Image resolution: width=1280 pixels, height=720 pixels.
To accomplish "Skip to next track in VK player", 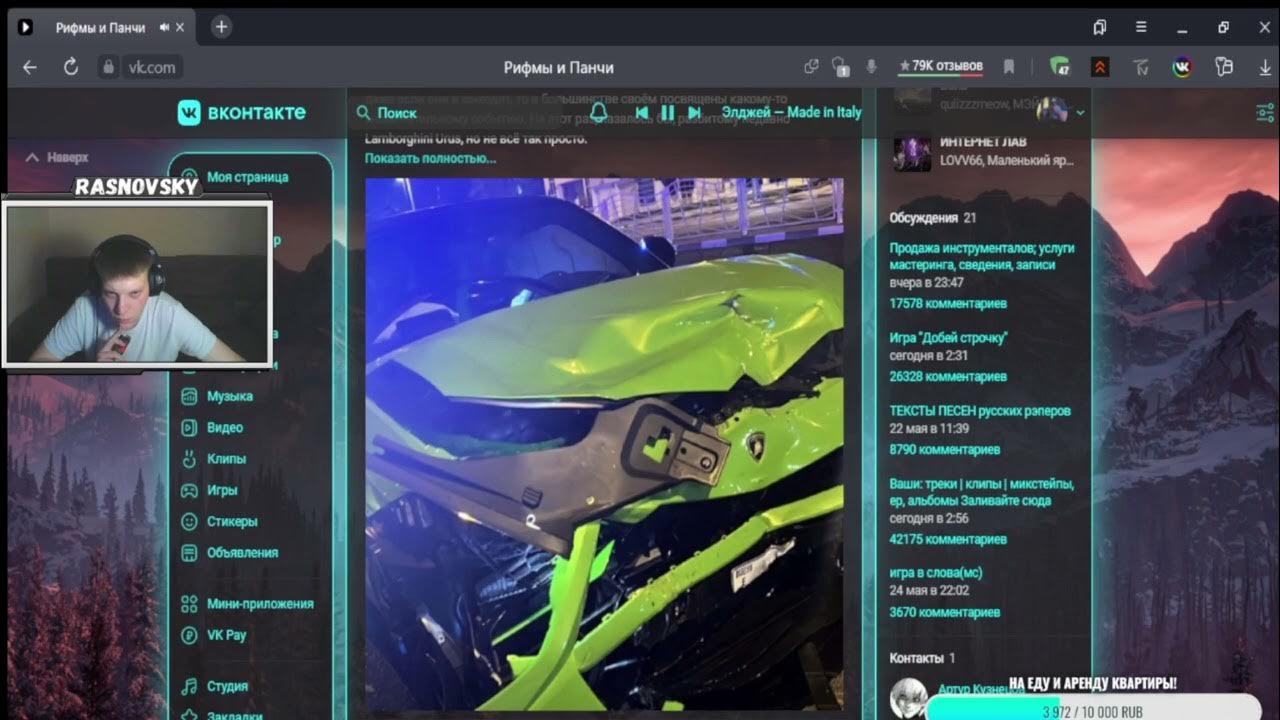I will (x=694, y=113).
